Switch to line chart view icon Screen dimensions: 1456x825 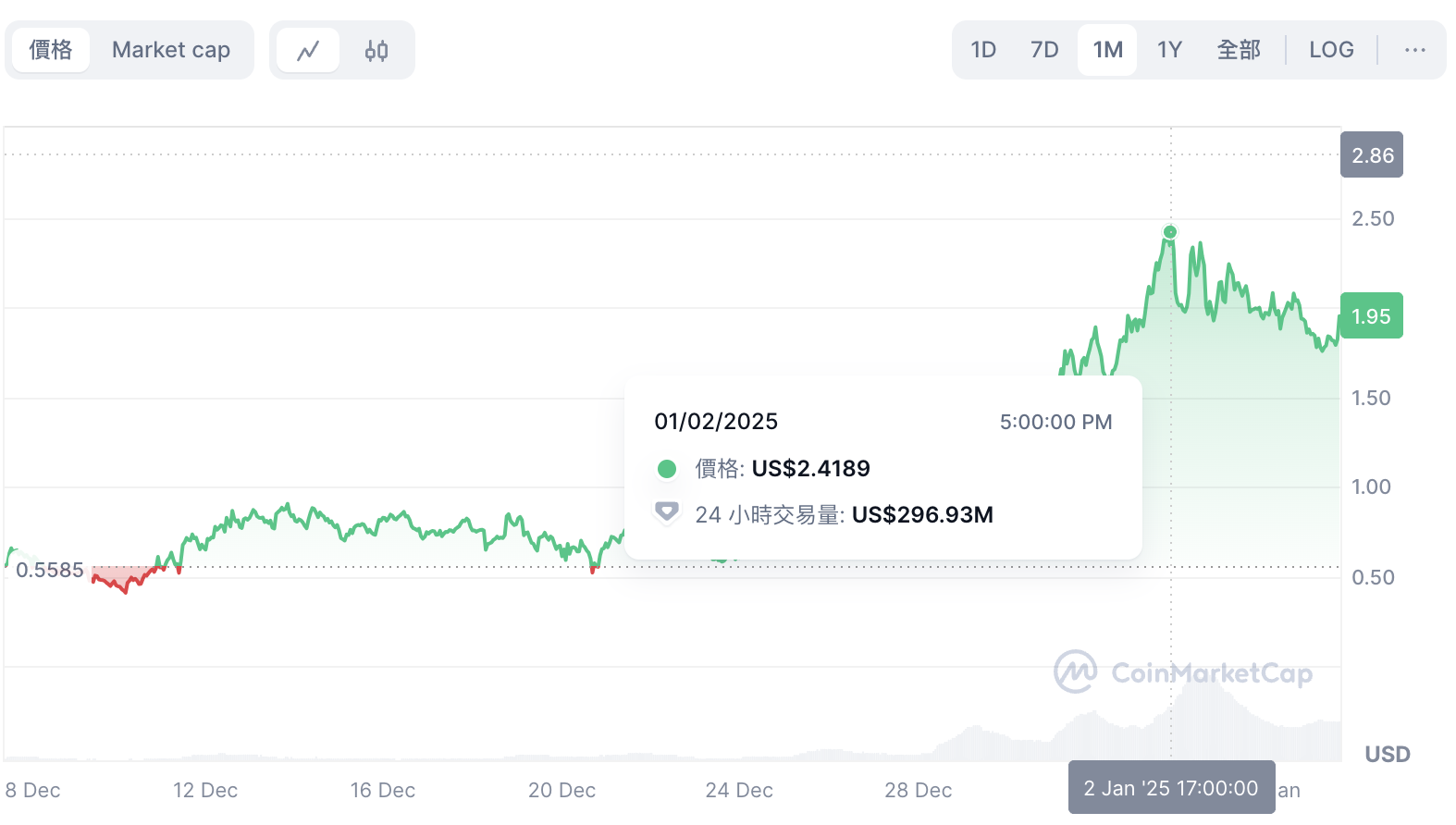[308, 50]
